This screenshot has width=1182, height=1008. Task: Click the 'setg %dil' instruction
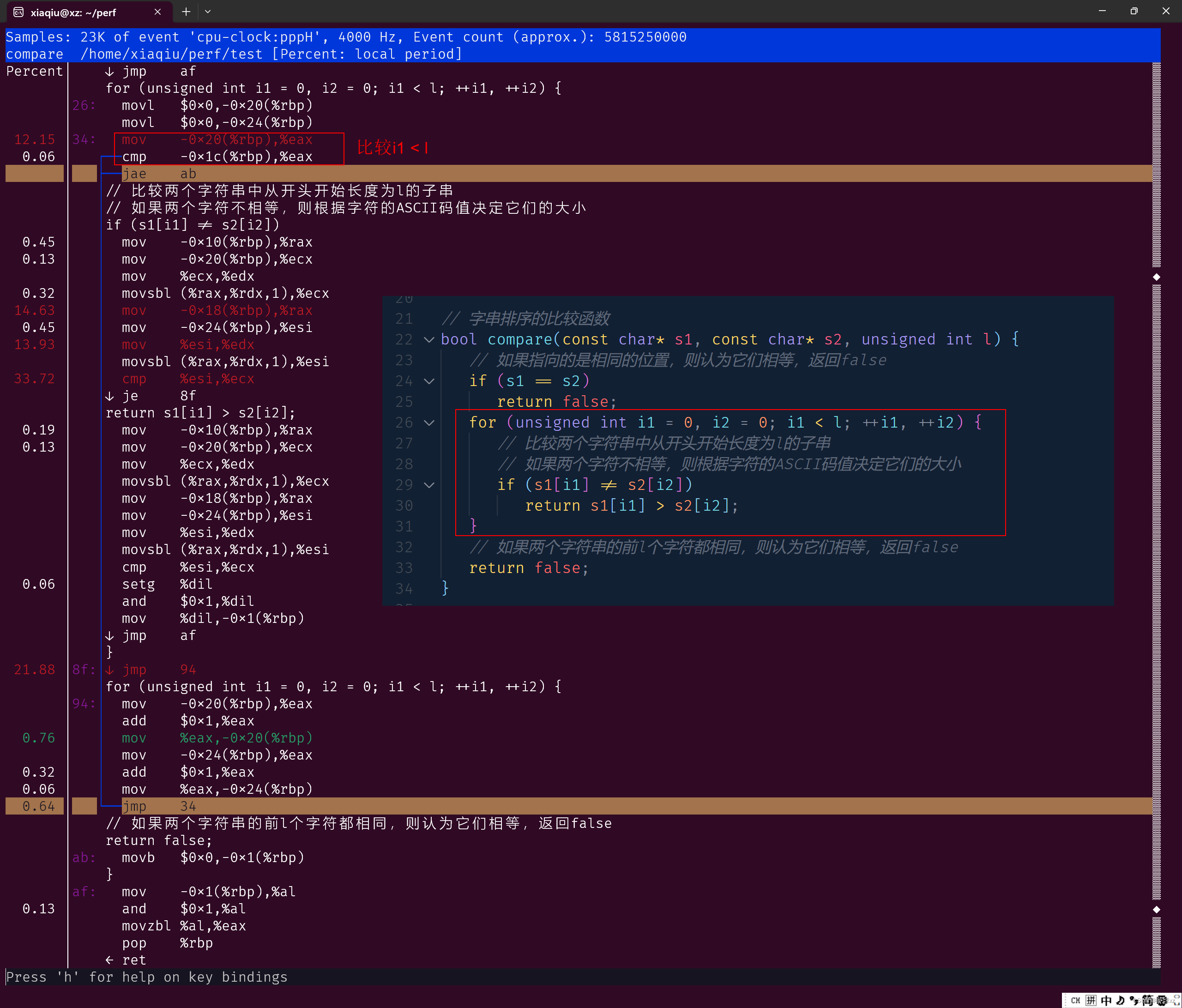[167, 584]
